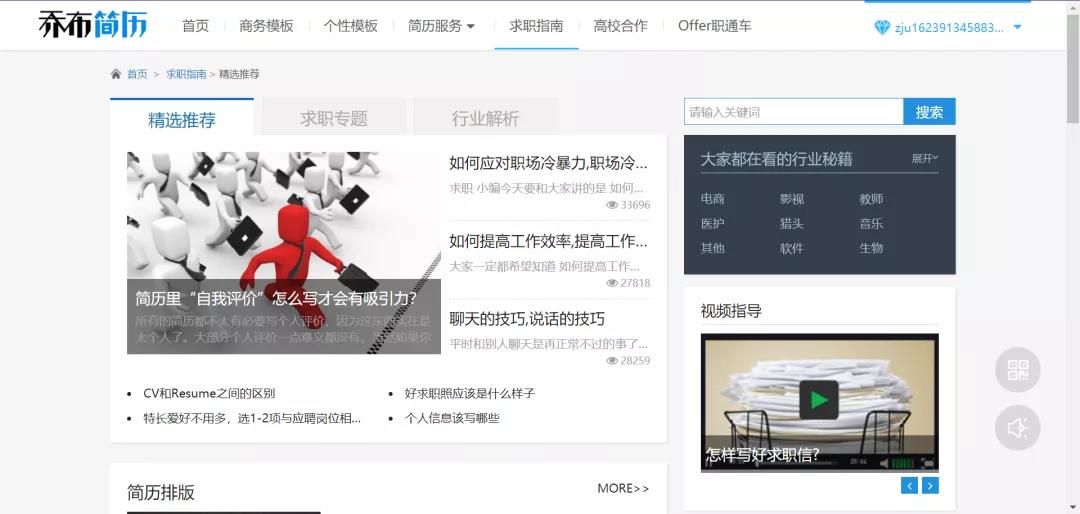Image resolution: width=1080 pixels, height=514 pixels.
Task: Click the keyword search input field
Action: [x=793, y=112]
